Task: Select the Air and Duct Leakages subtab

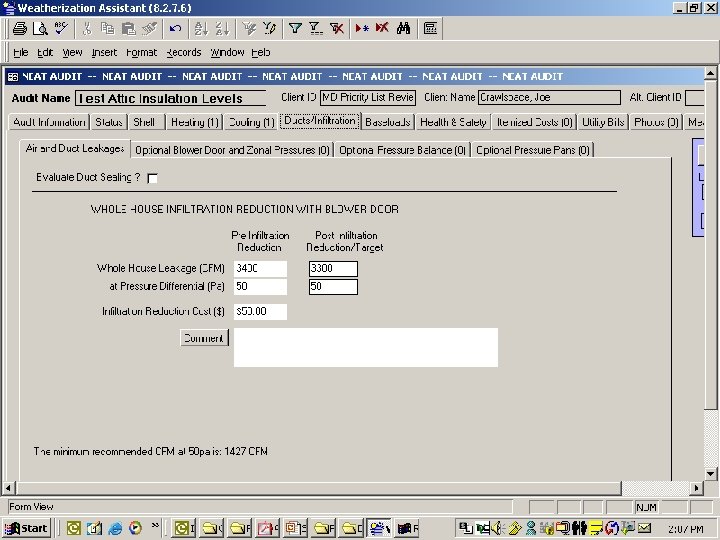Action: (x=75, y=148)
